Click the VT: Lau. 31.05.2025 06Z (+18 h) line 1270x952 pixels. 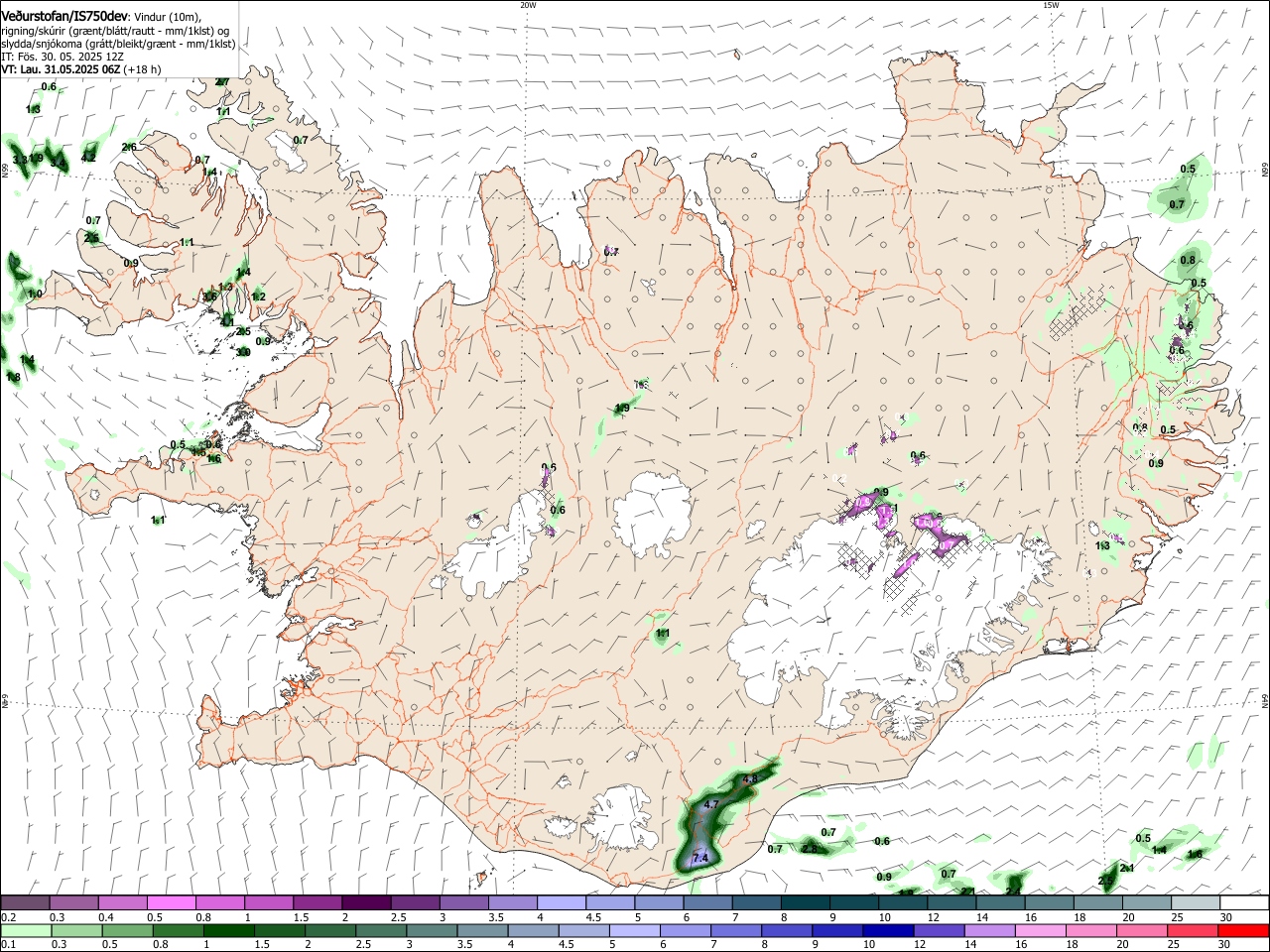coord(80,70)
